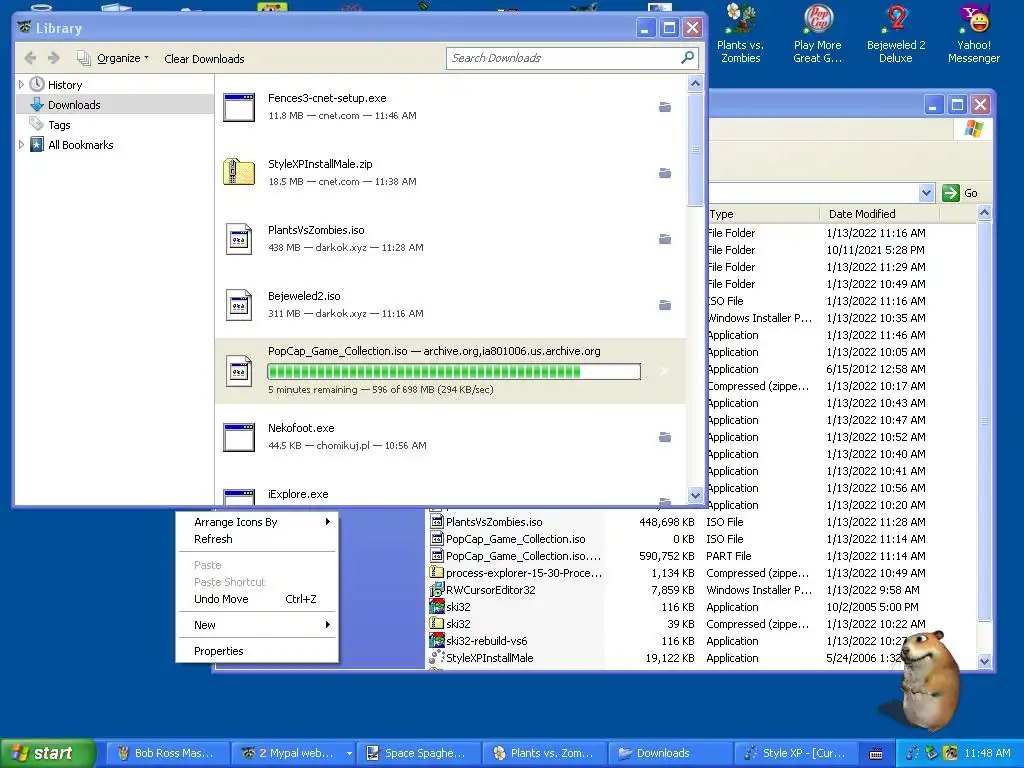Switch to Bob Ross taskbar item
The width and height of the screenshot is (1024, 768).
[167, 753]
